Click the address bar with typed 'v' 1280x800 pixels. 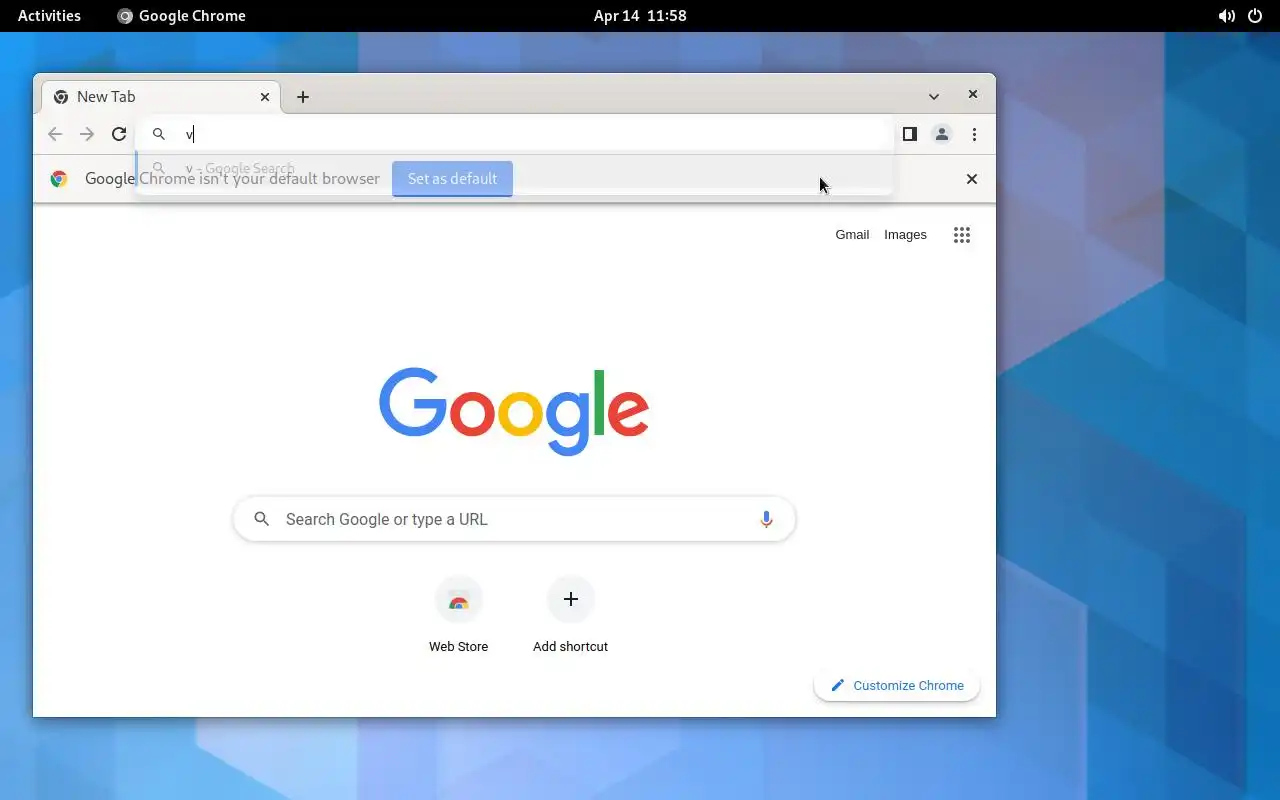coord(514,134)
